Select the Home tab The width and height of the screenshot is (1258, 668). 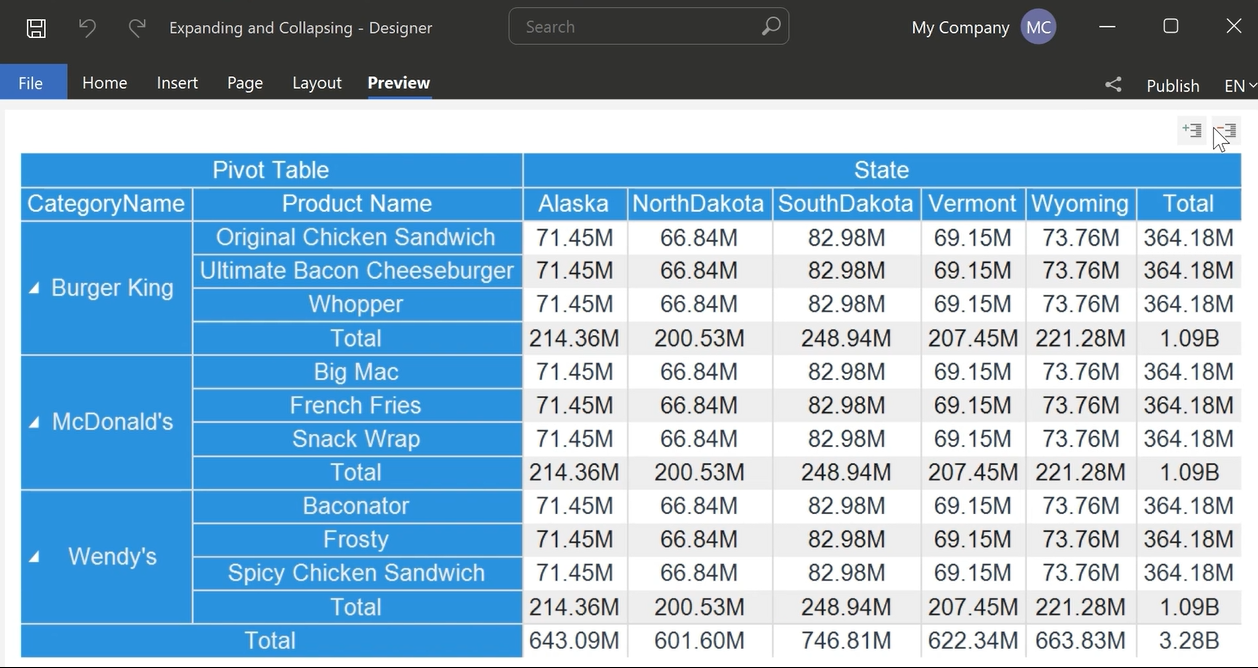click(x=104, y=83)
